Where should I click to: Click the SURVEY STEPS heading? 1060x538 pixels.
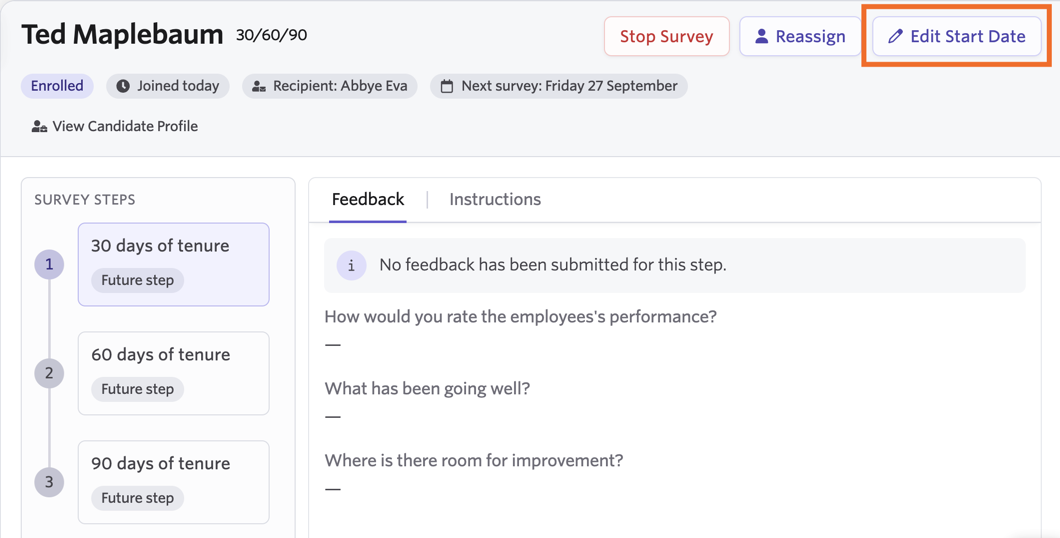85,199
